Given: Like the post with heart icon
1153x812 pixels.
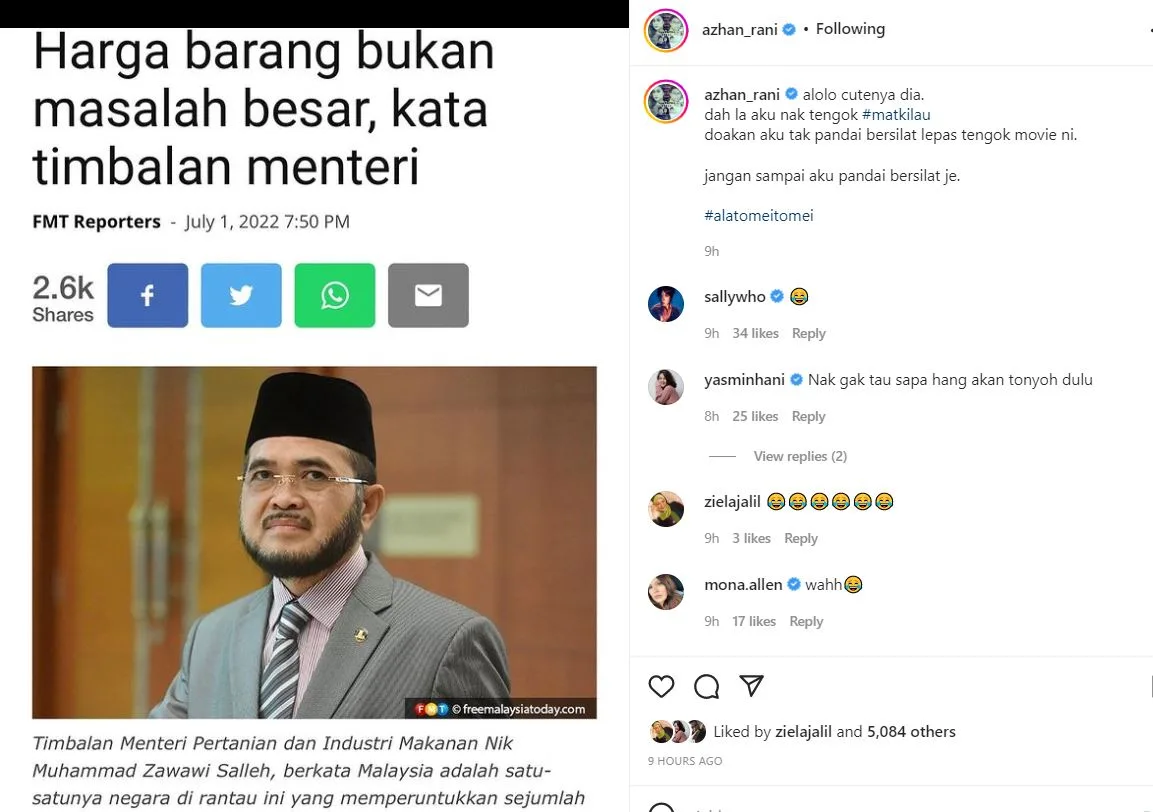Looking at the screenshot, I should pos(661,686).
